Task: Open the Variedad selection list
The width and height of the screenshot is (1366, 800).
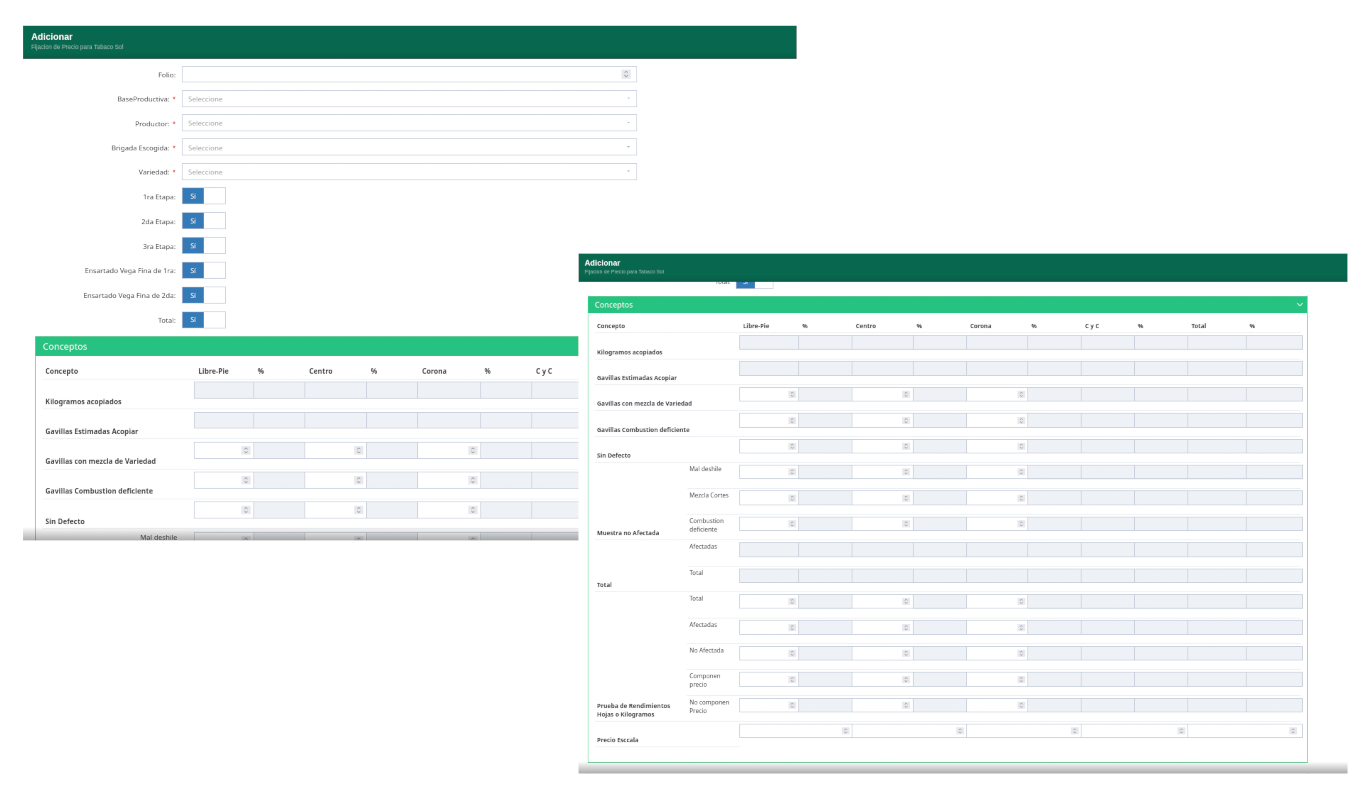Action: coord(409,172)
